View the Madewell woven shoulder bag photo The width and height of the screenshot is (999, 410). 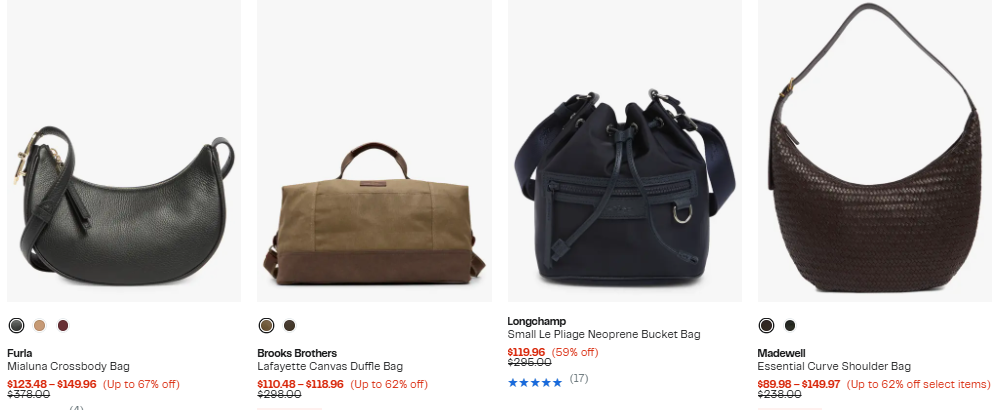[875, 151]
